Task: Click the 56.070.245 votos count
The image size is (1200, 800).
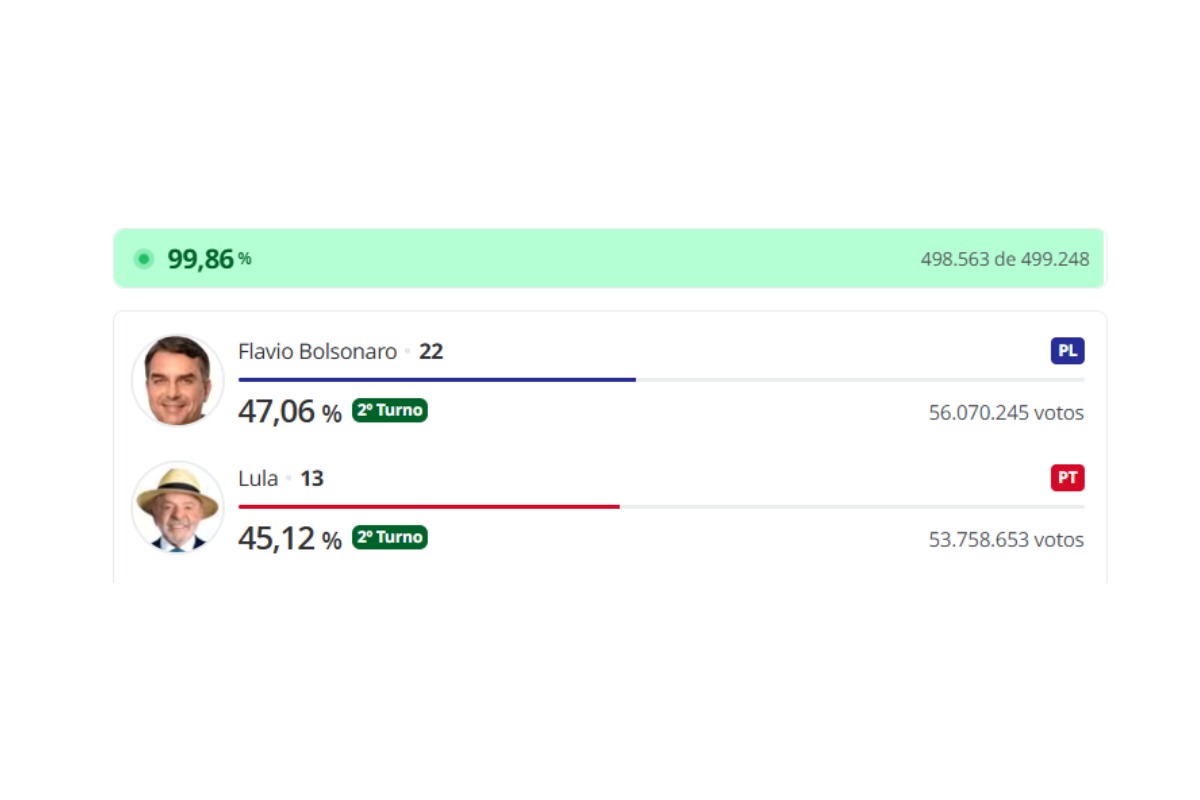Action: click(1006, 412)
